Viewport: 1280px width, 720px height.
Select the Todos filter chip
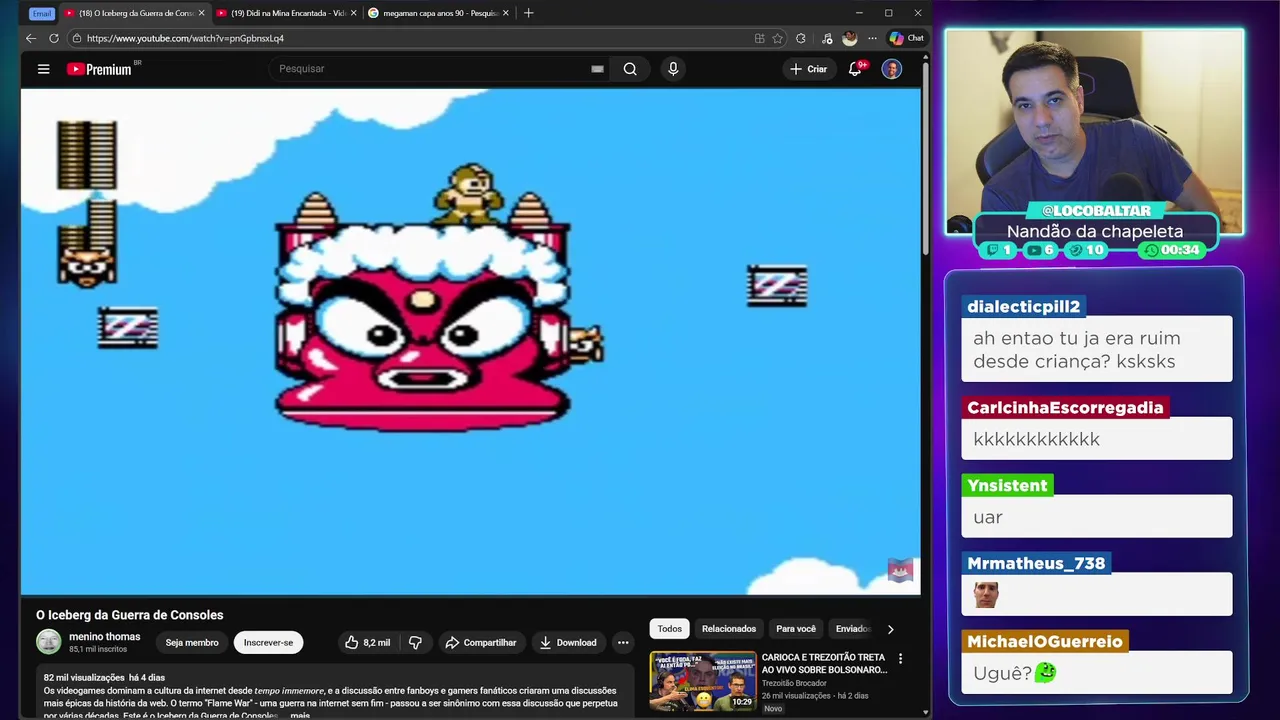[669, 628]
